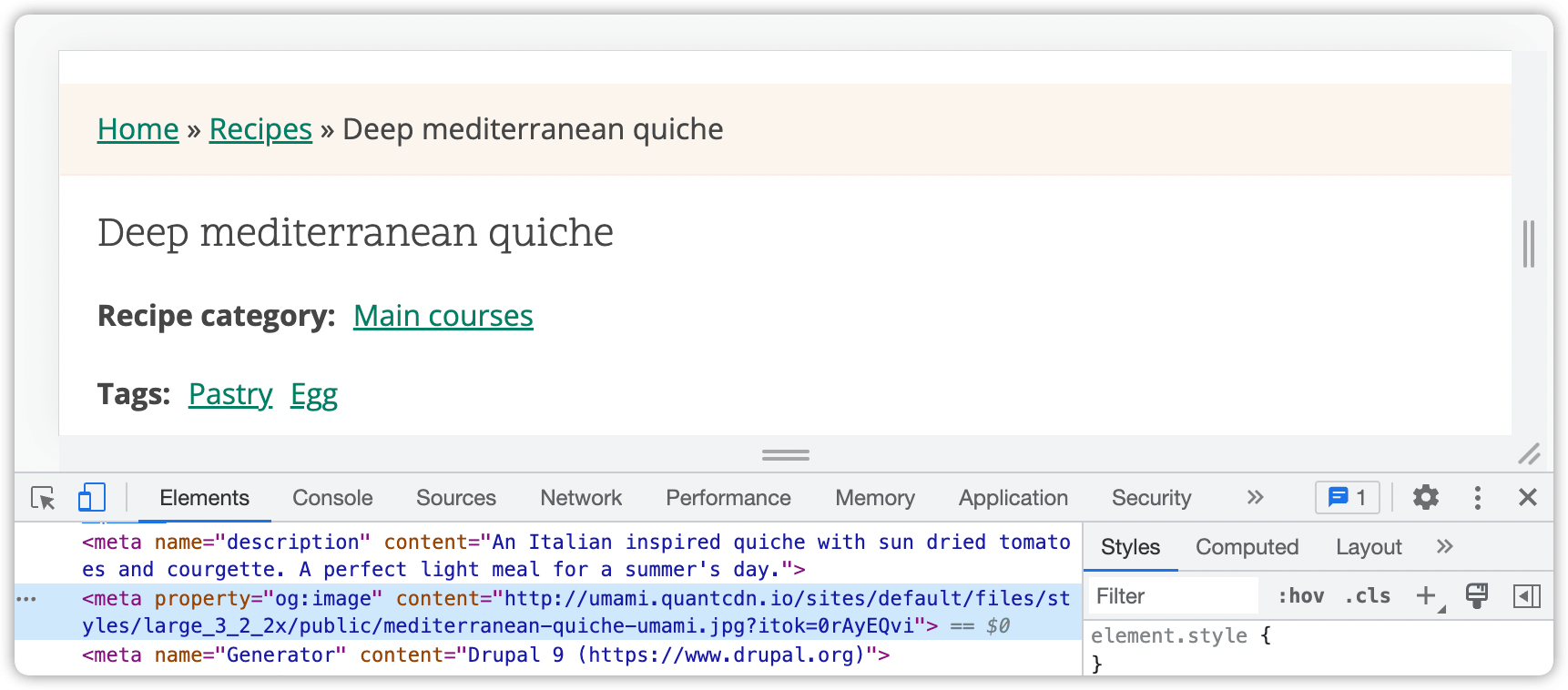The image size is (1568, 690).
Task: Open the Performance tab
Action: click(x=728, y=498)
